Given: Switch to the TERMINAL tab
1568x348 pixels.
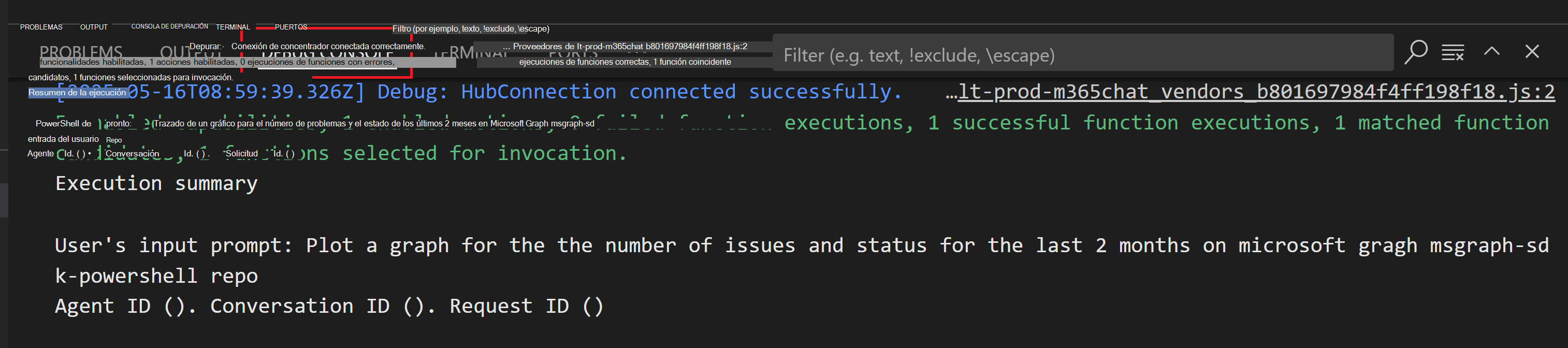Looking at the screenshot, I should pos(233,27).
